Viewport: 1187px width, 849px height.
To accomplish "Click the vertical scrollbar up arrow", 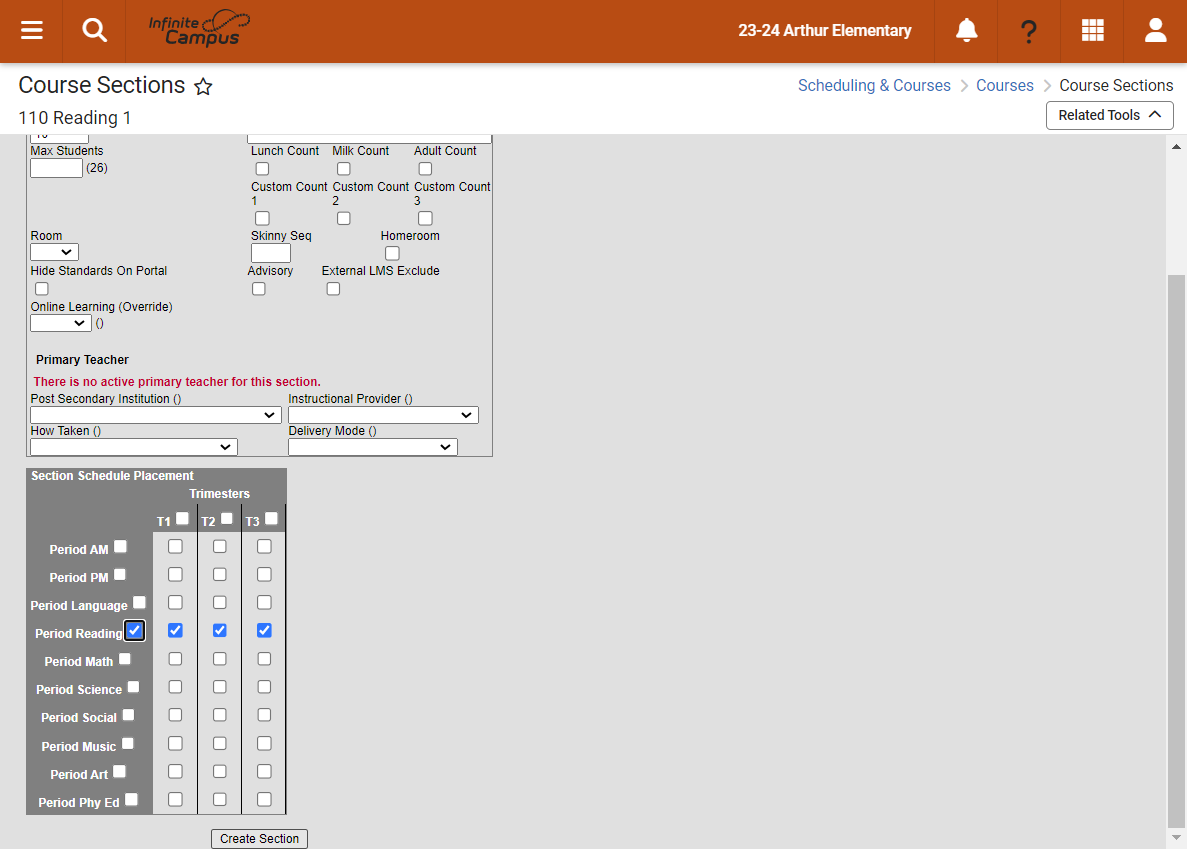I will 1176,147.
